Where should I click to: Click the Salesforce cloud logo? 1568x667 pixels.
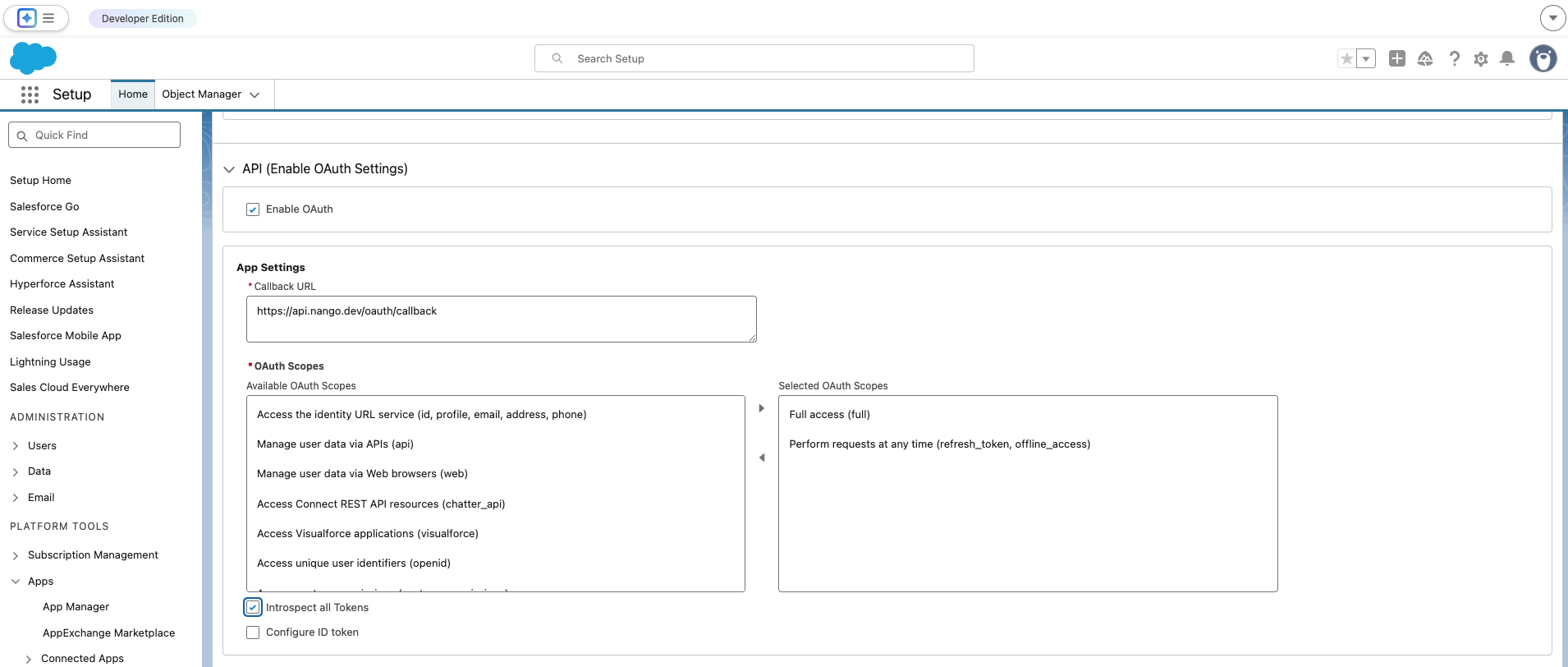tap(33, 58)
